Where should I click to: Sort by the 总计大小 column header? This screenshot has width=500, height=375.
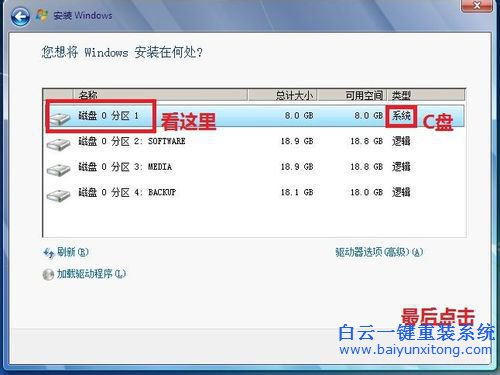click(282, 95)
